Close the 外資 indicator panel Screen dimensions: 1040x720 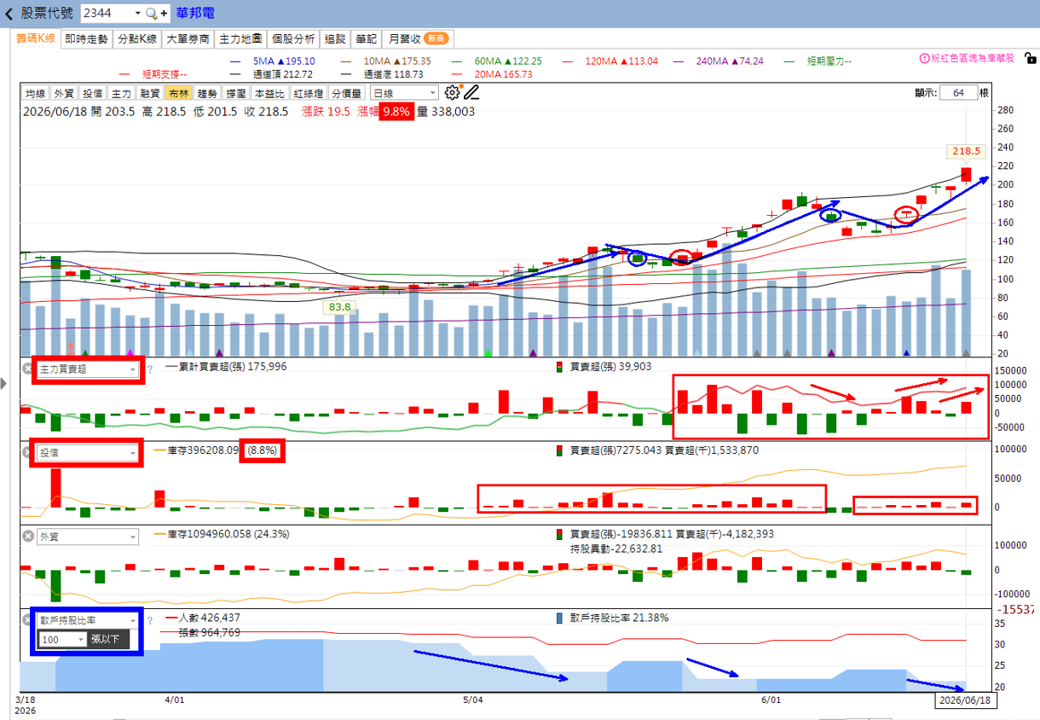click(x=27, y=536)
